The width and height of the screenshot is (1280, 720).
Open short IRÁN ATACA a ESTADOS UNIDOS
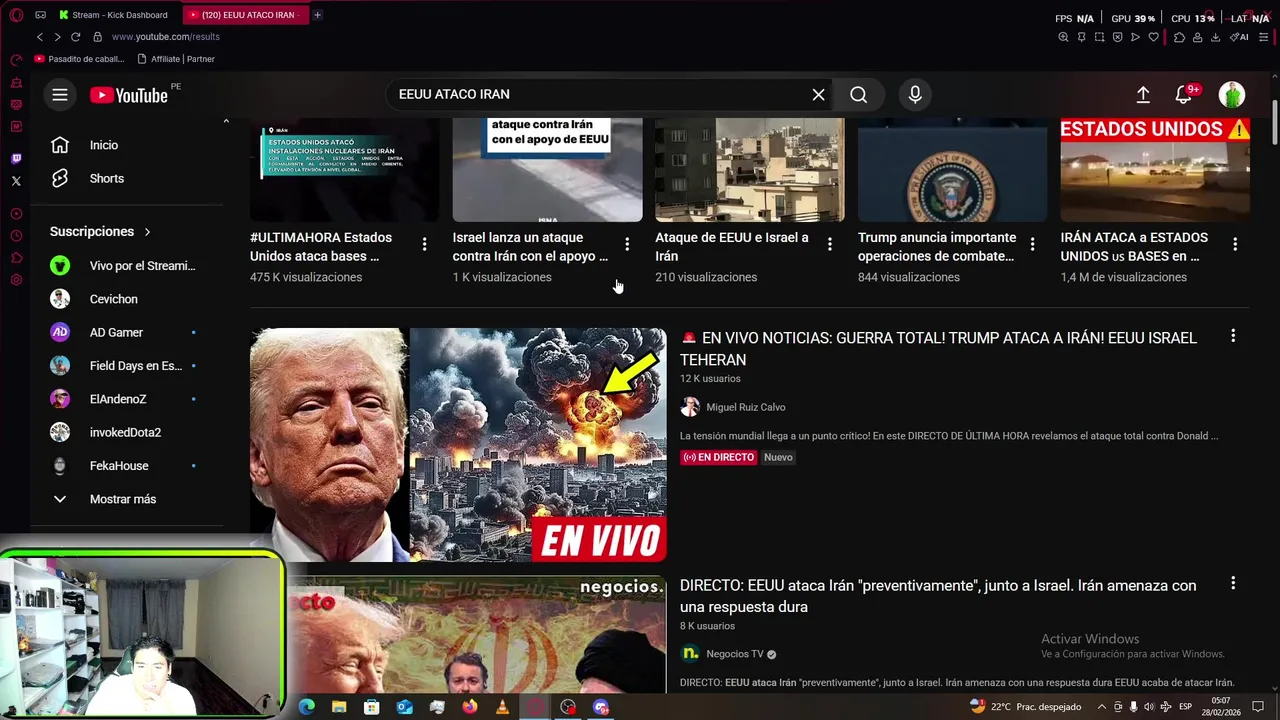[x=1134, y=247]
